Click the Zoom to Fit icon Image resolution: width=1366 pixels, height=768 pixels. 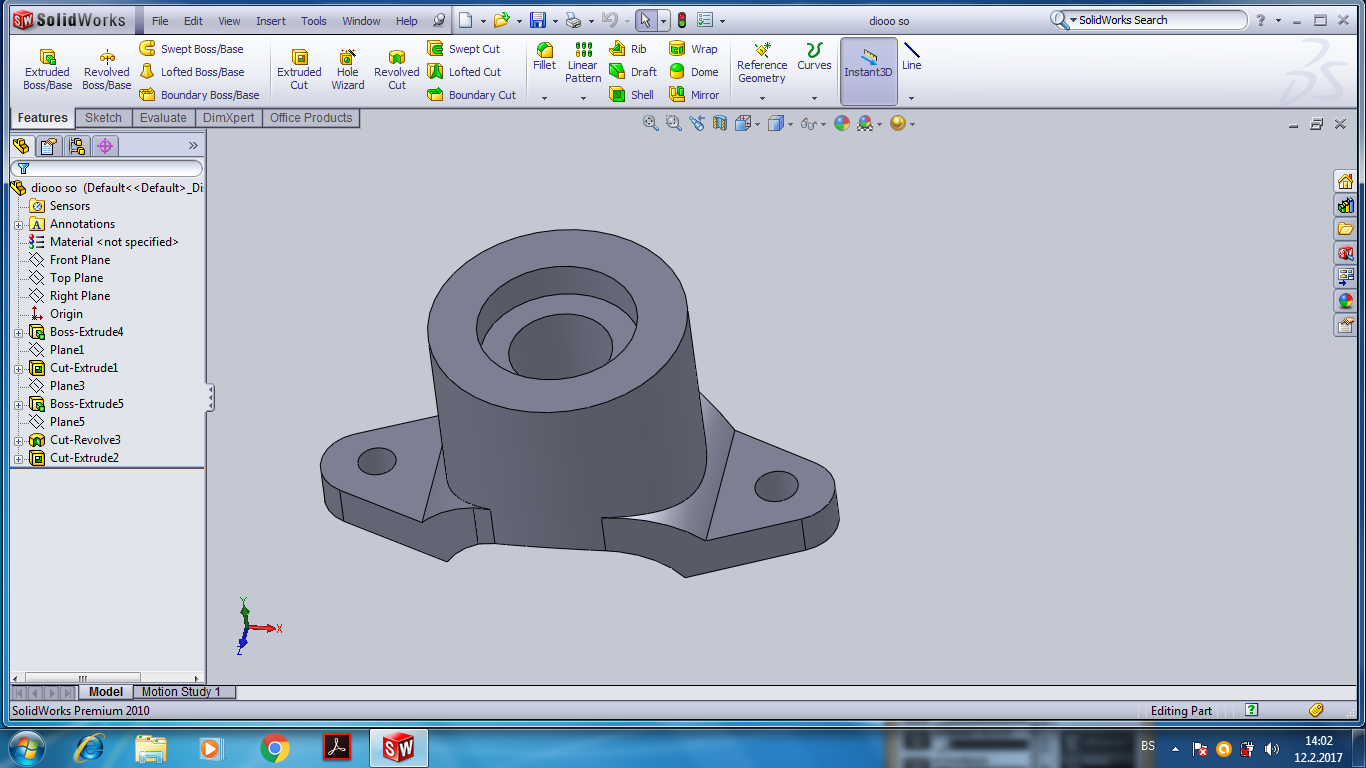click(x=651, y=123)
